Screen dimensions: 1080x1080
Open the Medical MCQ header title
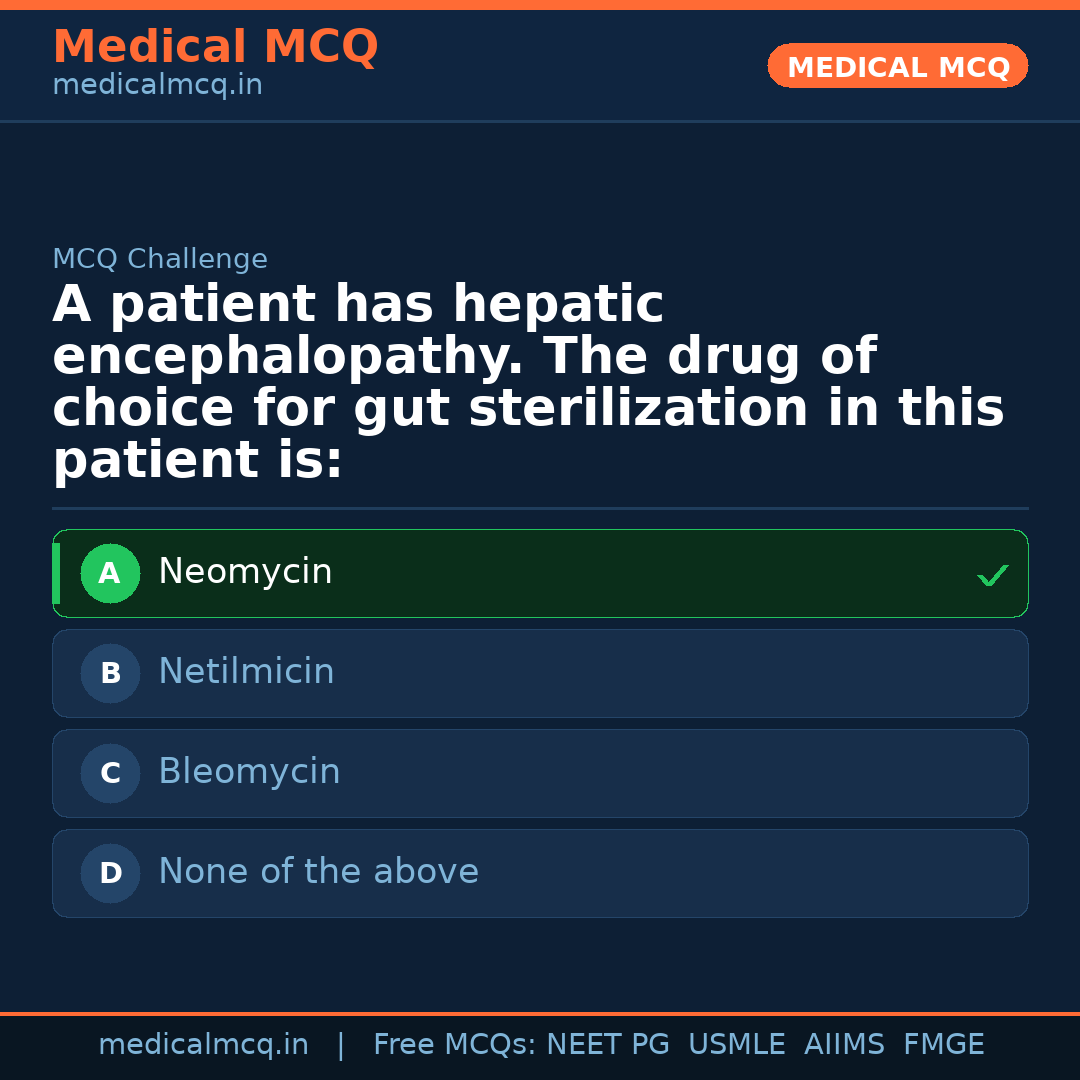[x=215, y=47]
